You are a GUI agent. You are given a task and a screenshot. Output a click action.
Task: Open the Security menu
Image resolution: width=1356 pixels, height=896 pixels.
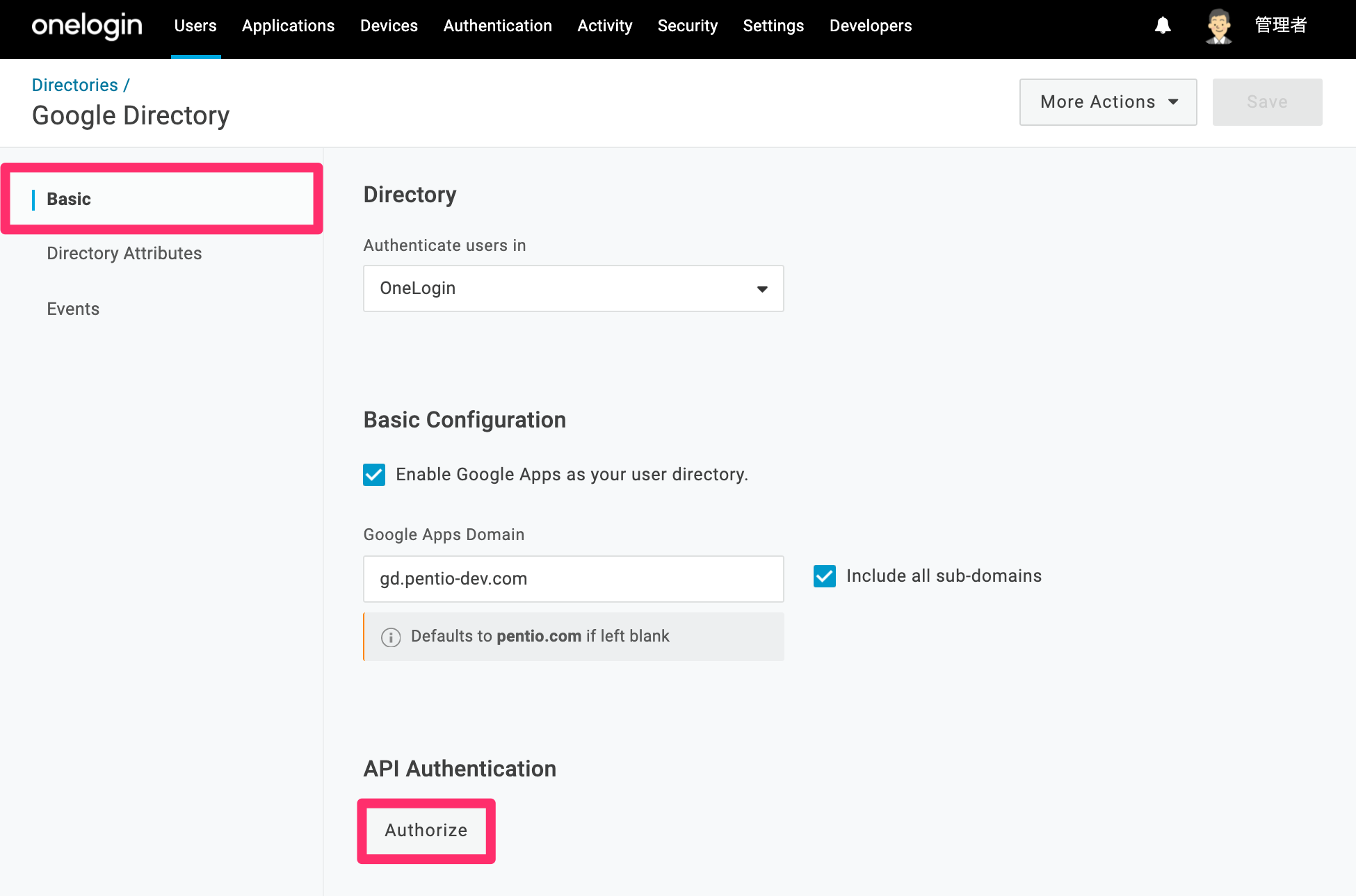[x=688, y=26]
